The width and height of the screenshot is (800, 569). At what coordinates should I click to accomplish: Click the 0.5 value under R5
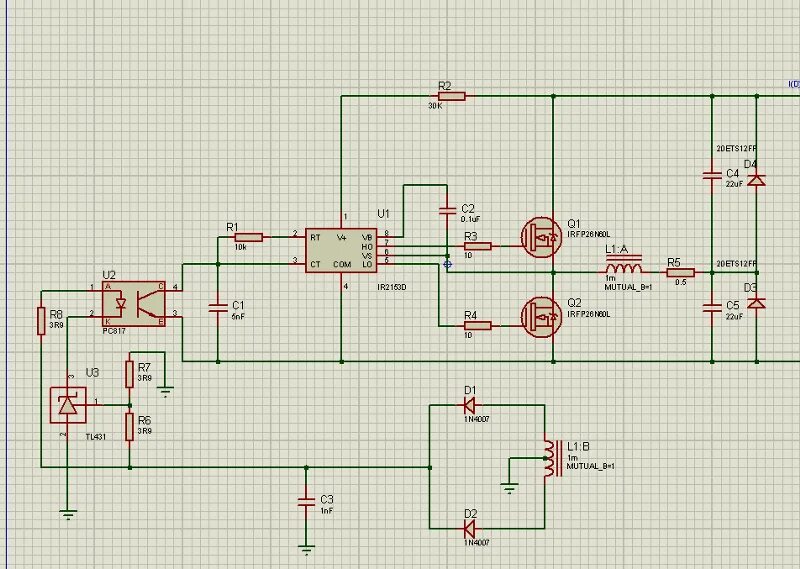(681, 282)
